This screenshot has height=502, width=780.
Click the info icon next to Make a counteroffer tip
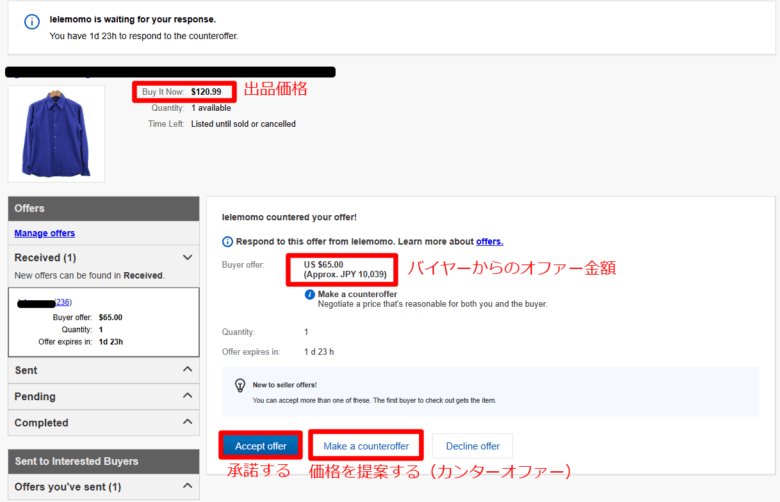(310, 295)
